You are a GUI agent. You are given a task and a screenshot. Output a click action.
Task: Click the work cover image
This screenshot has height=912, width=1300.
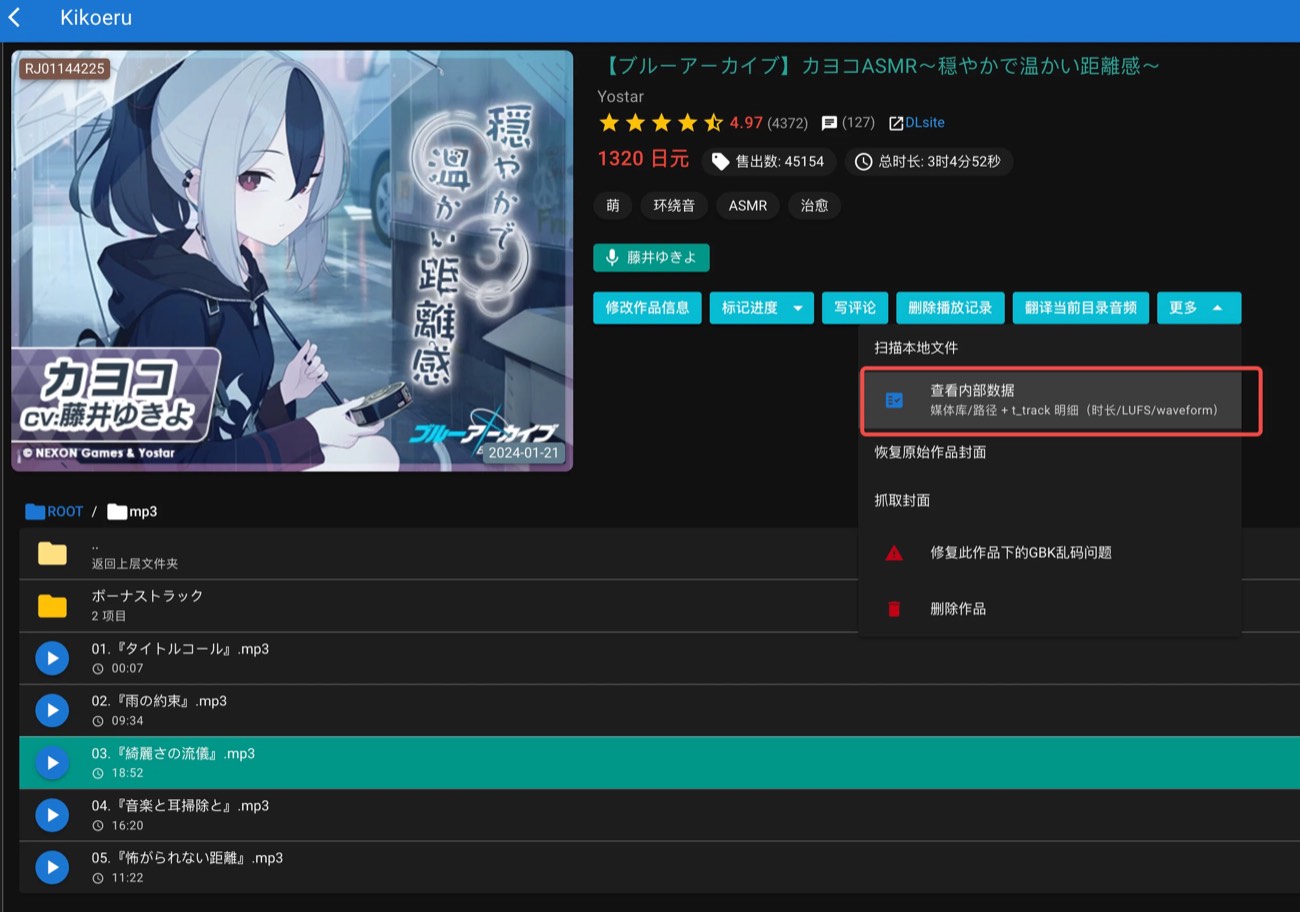292,261
